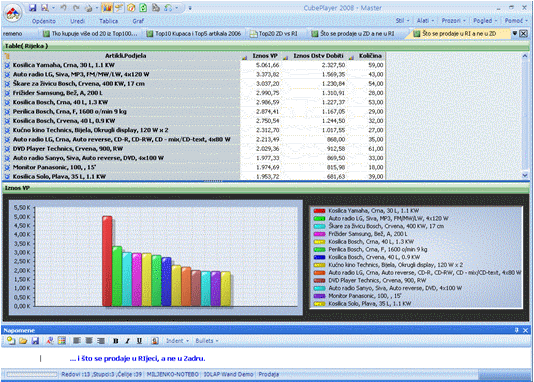Click the Save As icon in quick access toolbar
Screen dimensions: 534x382
click(45, 8)
